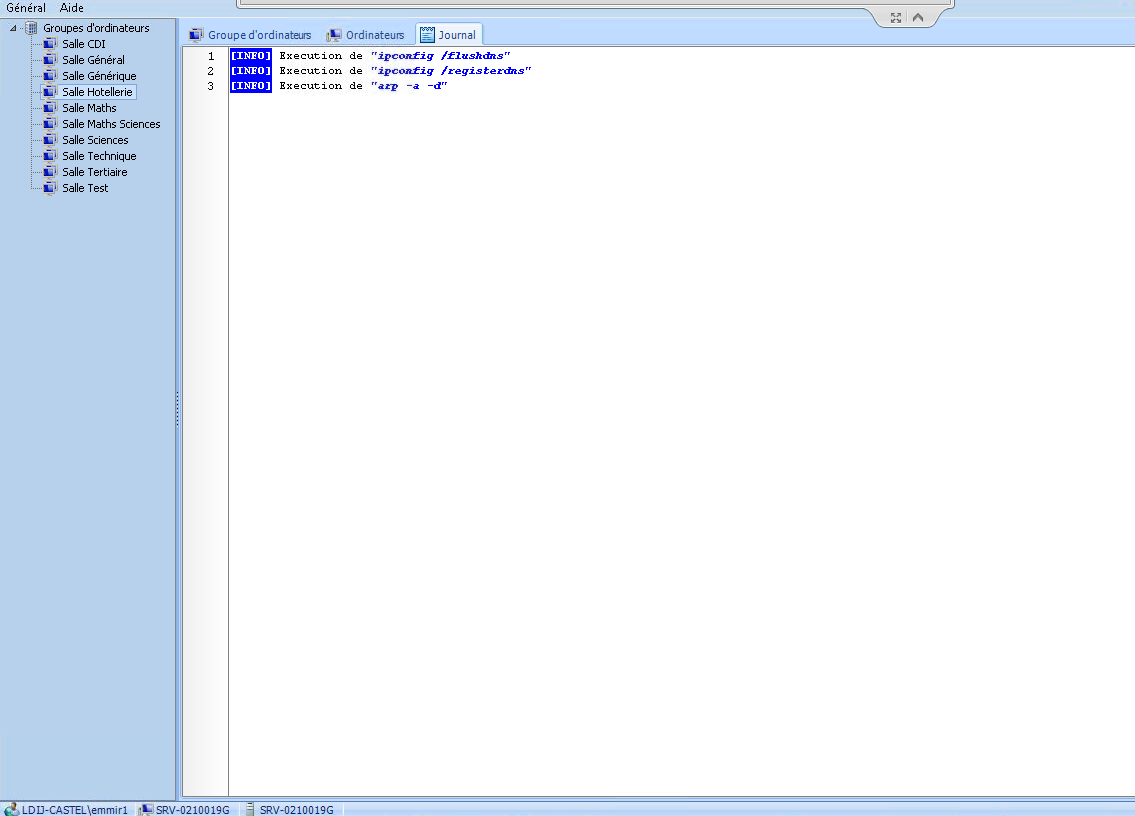Click the INFO tag on log line 1

250,56
